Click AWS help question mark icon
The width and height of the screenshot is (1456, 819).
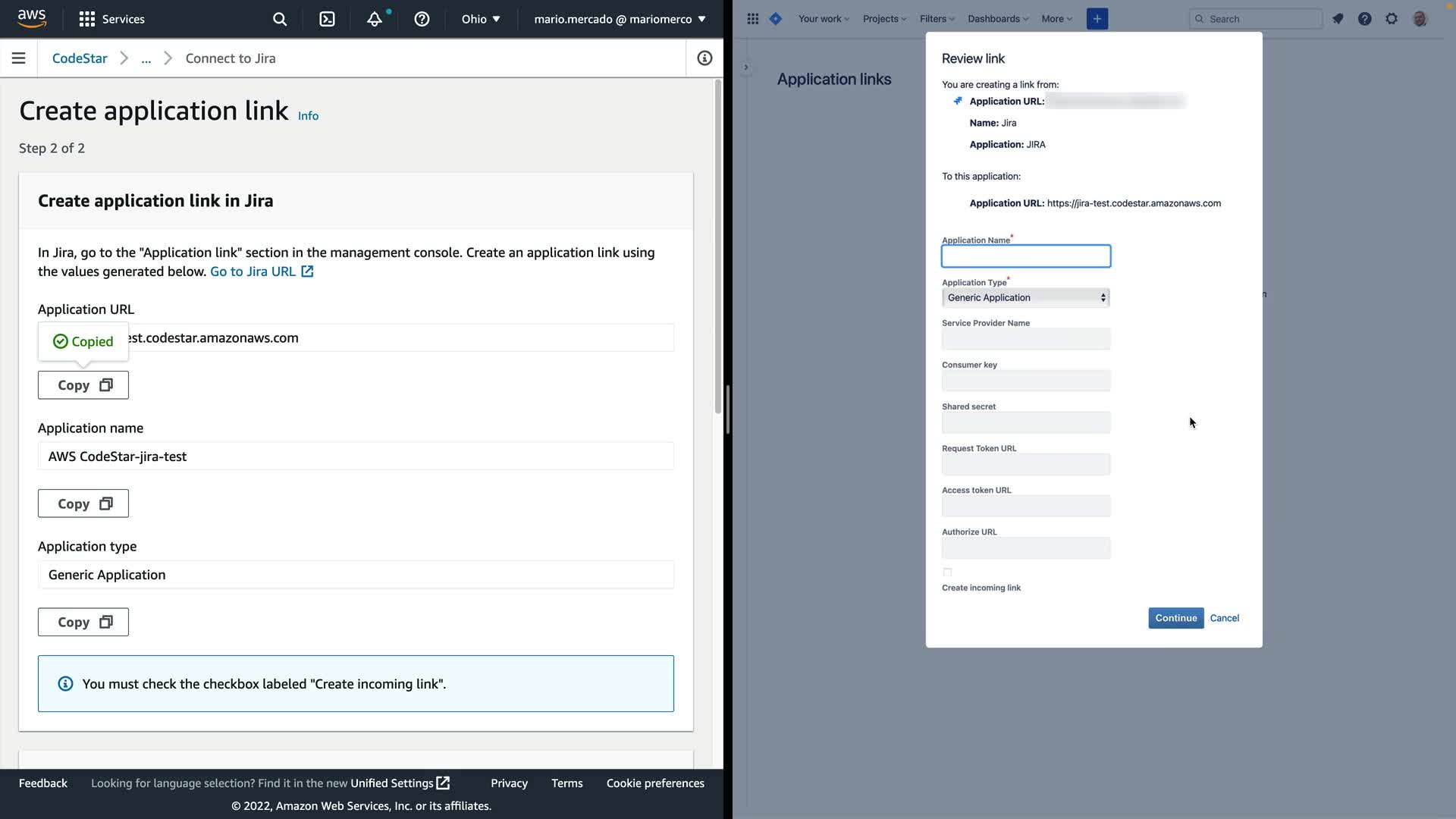[422, 19]
